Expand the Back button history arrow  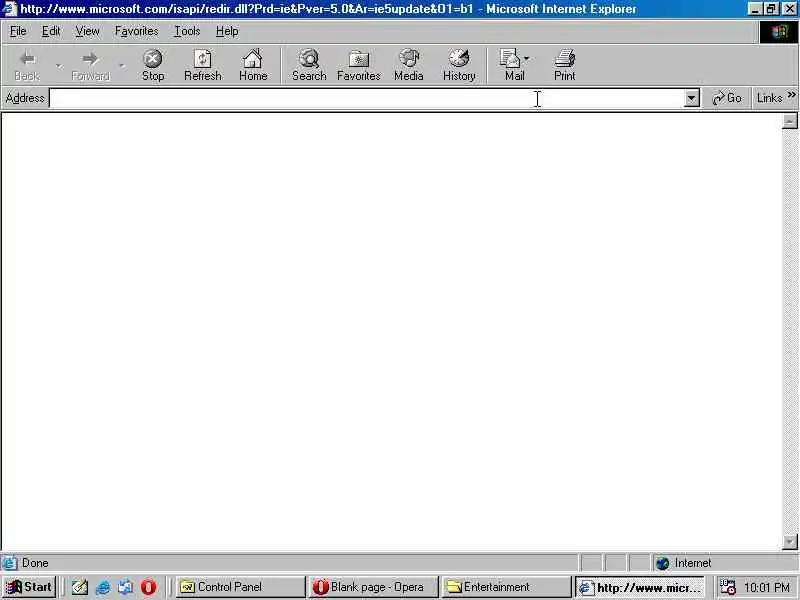pyautogui.click(x=59, y=65)
